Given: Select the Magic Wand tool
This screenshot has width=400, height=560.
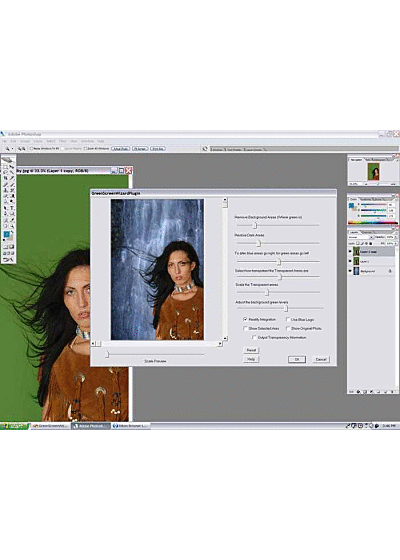Looking at the screenshot, I should point(12,172).
